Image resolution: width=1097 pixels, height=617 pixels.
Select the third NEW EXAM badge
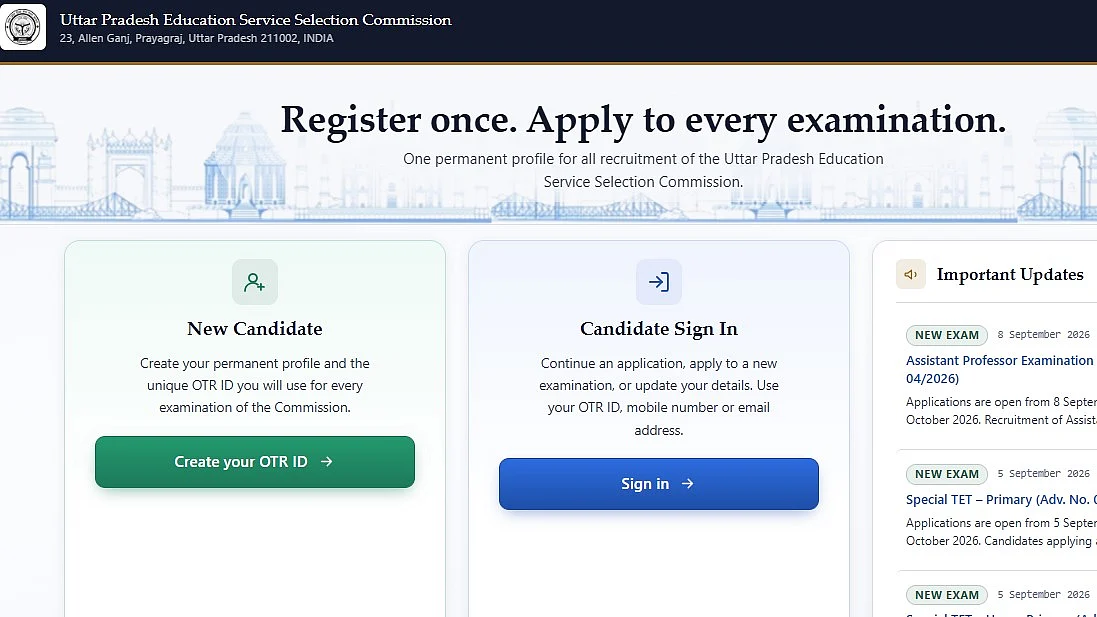947,595
